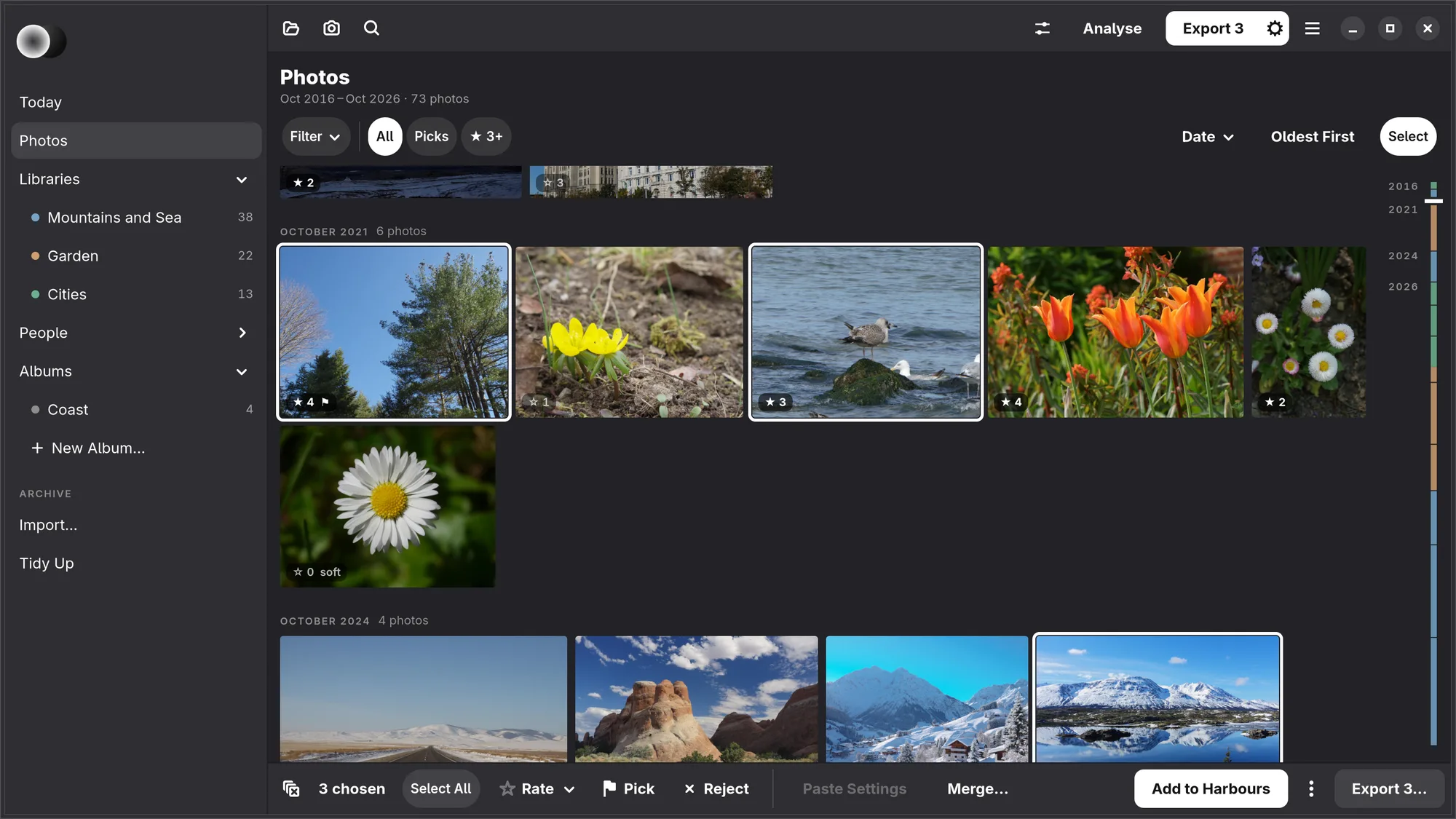Click the star rating on the tulips photo
Image resolution: width=1456 pixels, height=819 pixels.
1012,402
